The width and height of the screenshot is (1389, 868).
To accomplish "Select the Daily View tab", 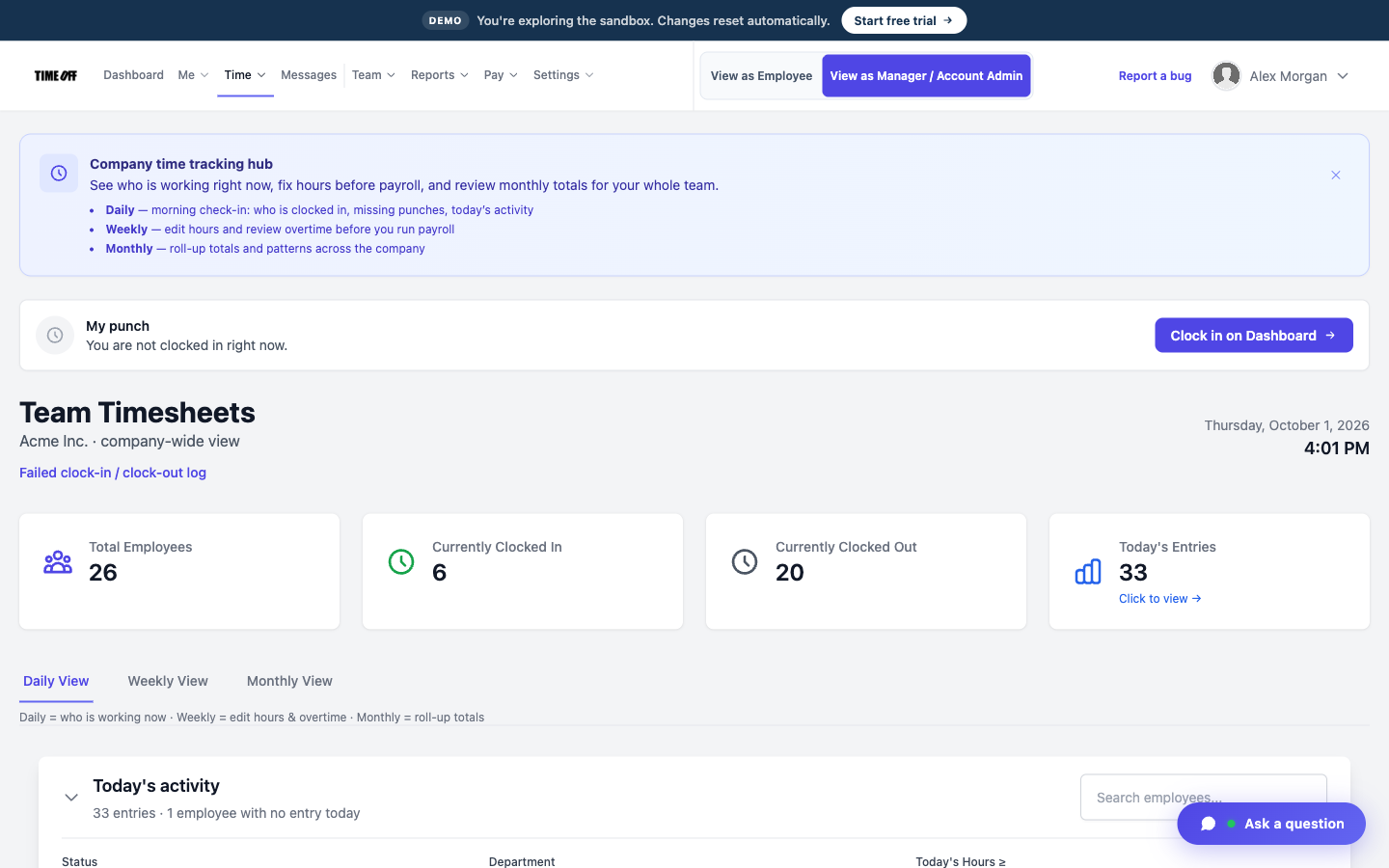I will coord(56,681).
